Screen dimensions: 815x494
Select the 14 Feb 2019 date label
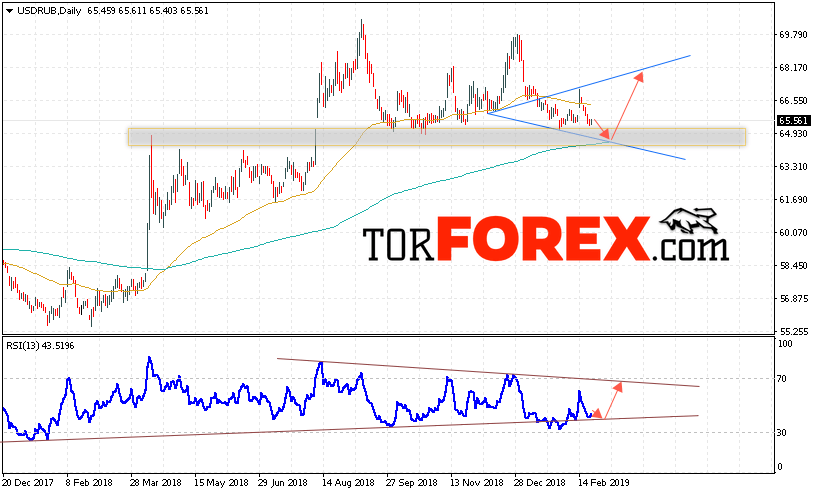[x=605, y=483]
